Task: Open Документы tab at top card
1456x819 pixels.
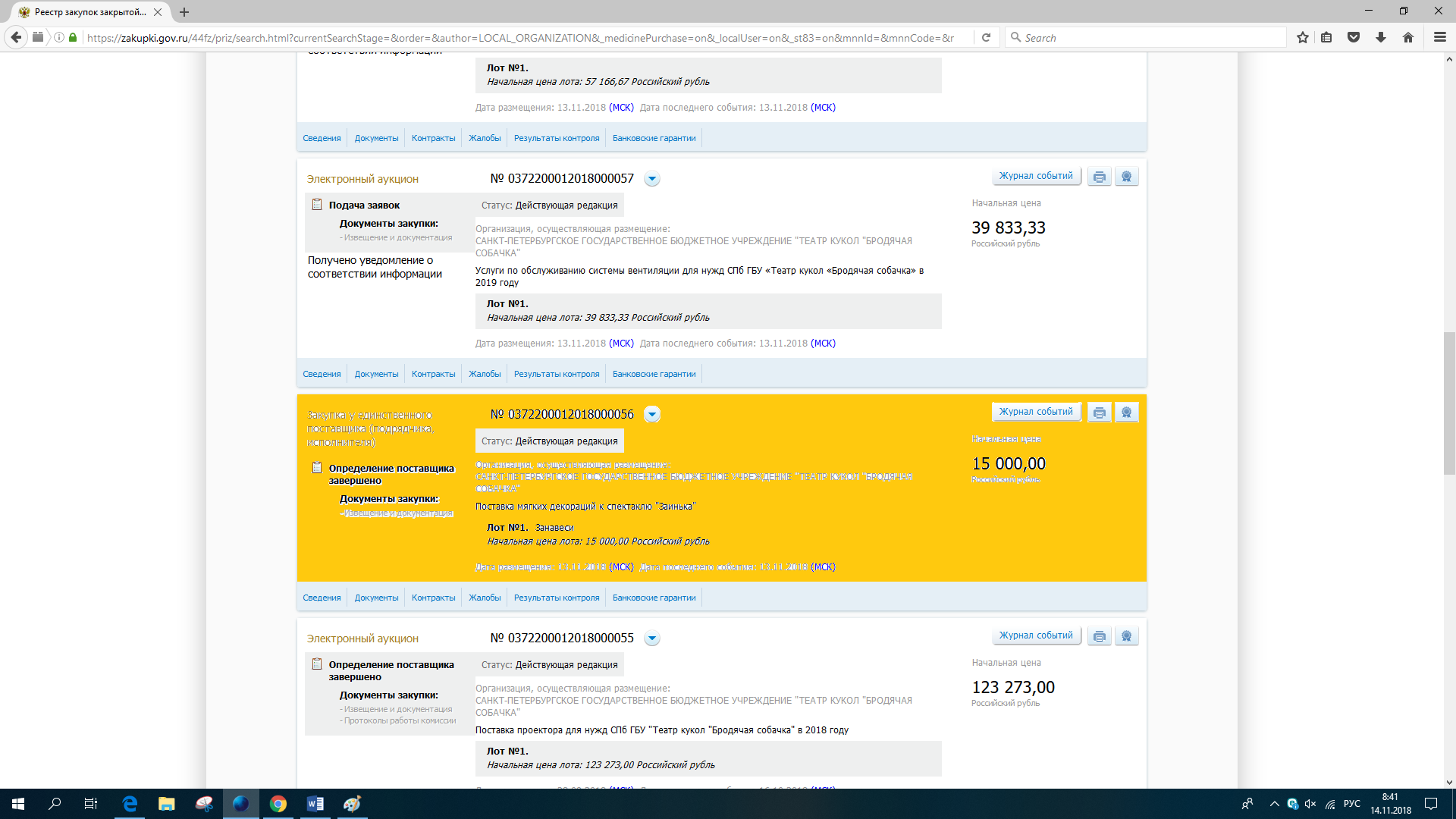Action: click(x=376, y=138)
